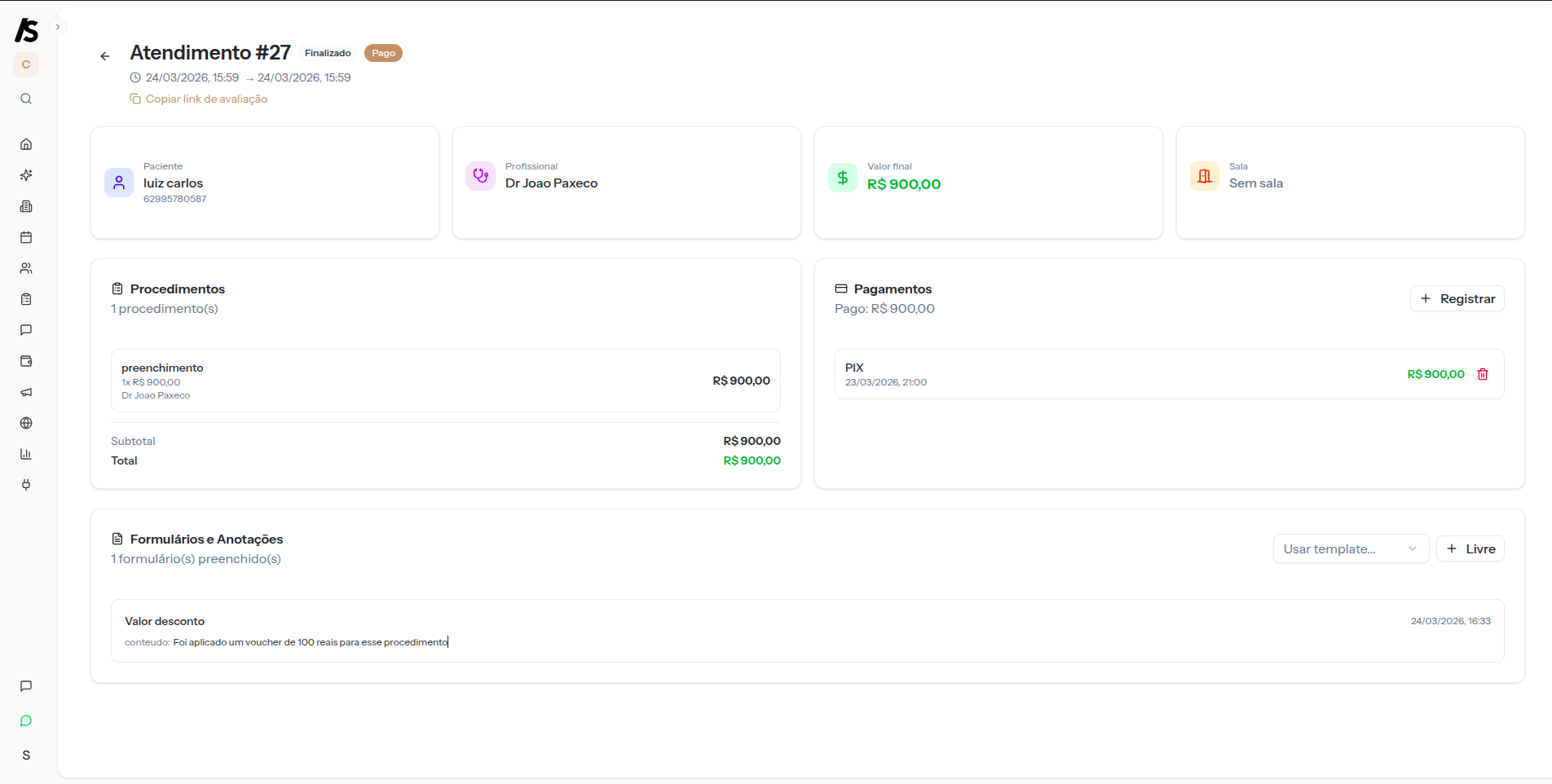Click the app logo in the sidebar

[x=26, y=30]
